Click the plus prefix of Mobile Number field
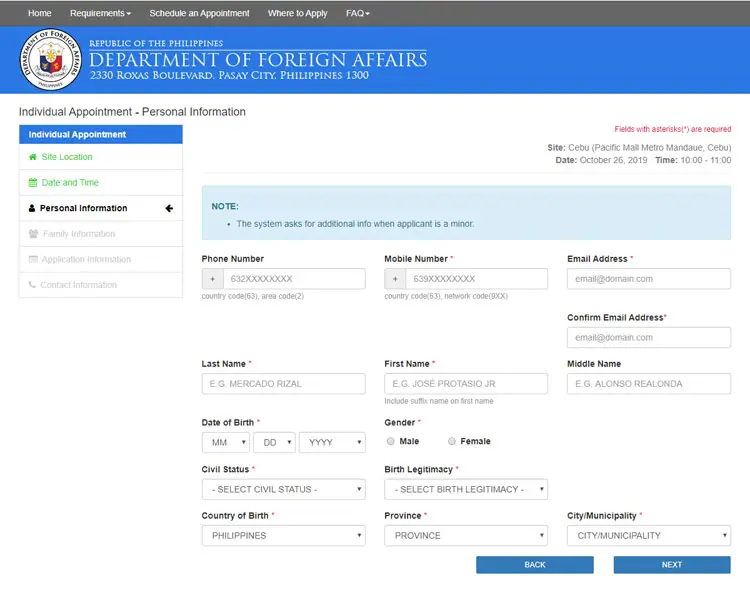The height and width of the screenshot is (589, 750). click(395, 279)
